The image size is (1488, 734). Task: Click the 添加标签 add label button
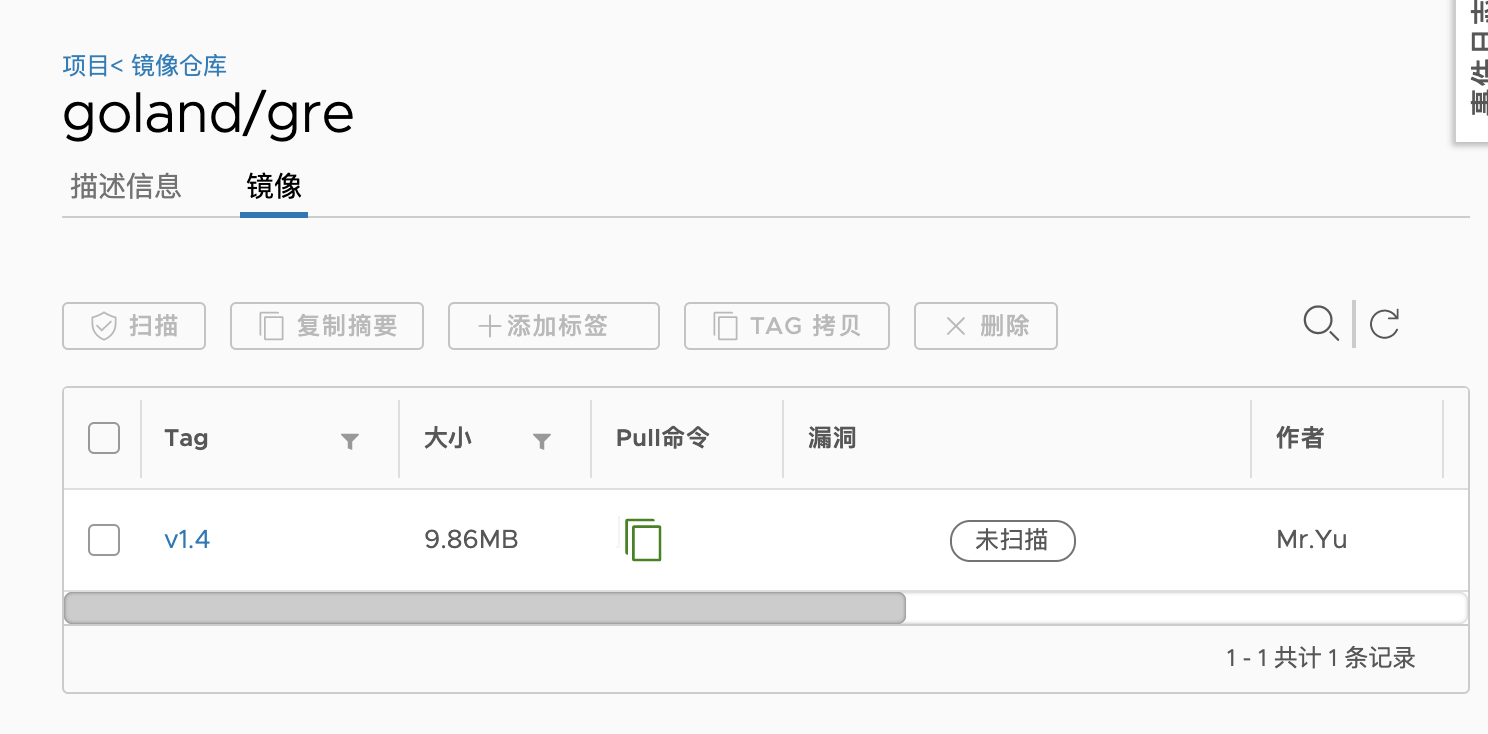pos(553,325)
